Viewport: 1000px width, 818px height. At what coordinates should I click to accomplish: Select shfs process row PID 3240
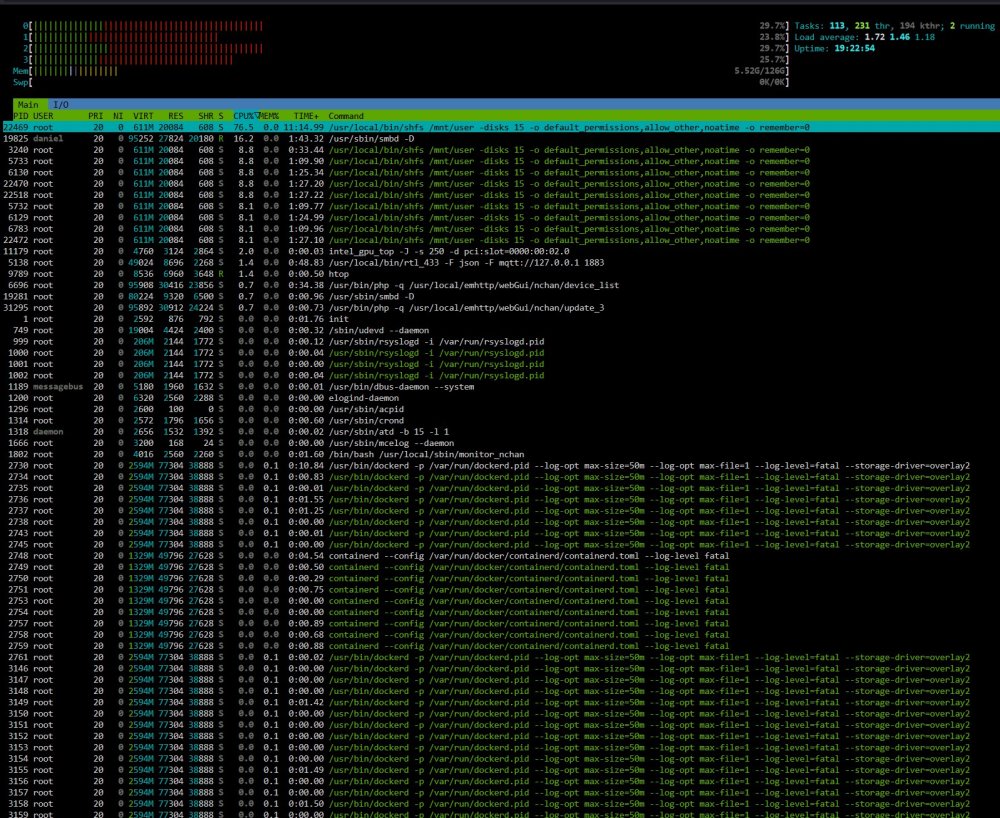[x=500, y=150]
